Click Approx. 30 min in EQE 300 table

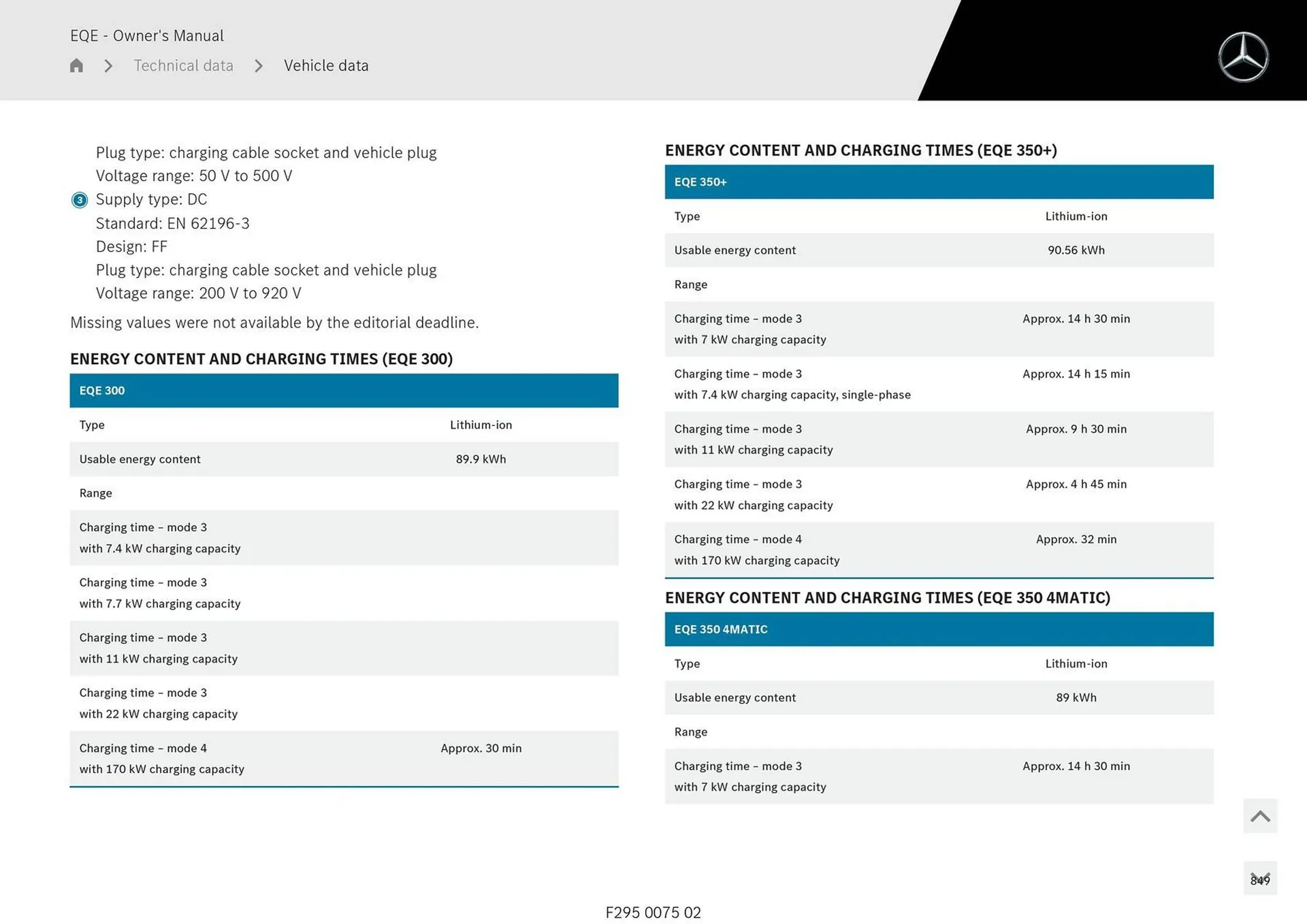[x=481, y=748]
